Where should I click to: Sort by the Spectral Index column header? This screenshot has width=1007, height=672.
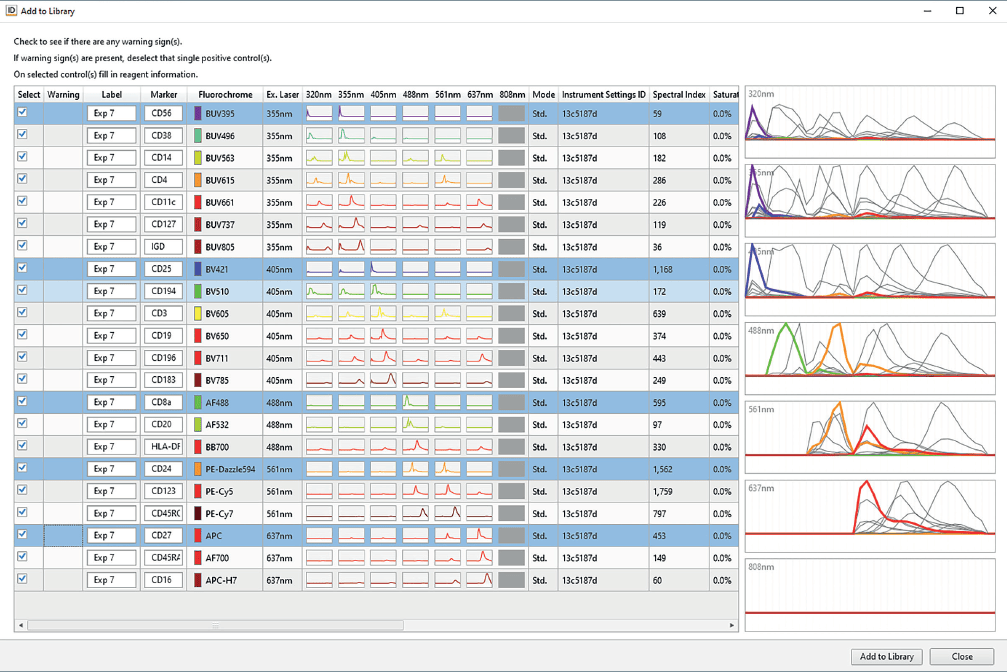coord(679,95)
